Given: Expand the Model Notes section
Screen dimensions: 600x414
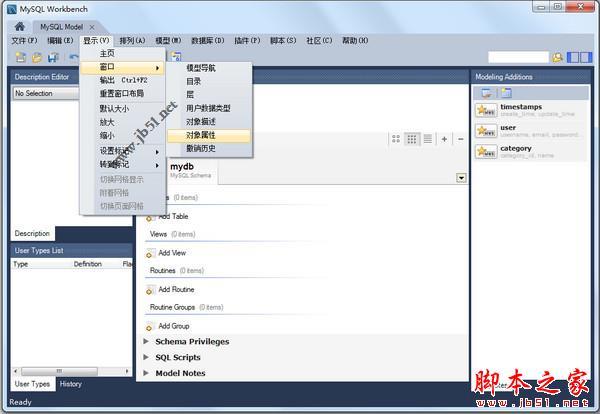Looking at the screenshot, I should pos(146,373).
